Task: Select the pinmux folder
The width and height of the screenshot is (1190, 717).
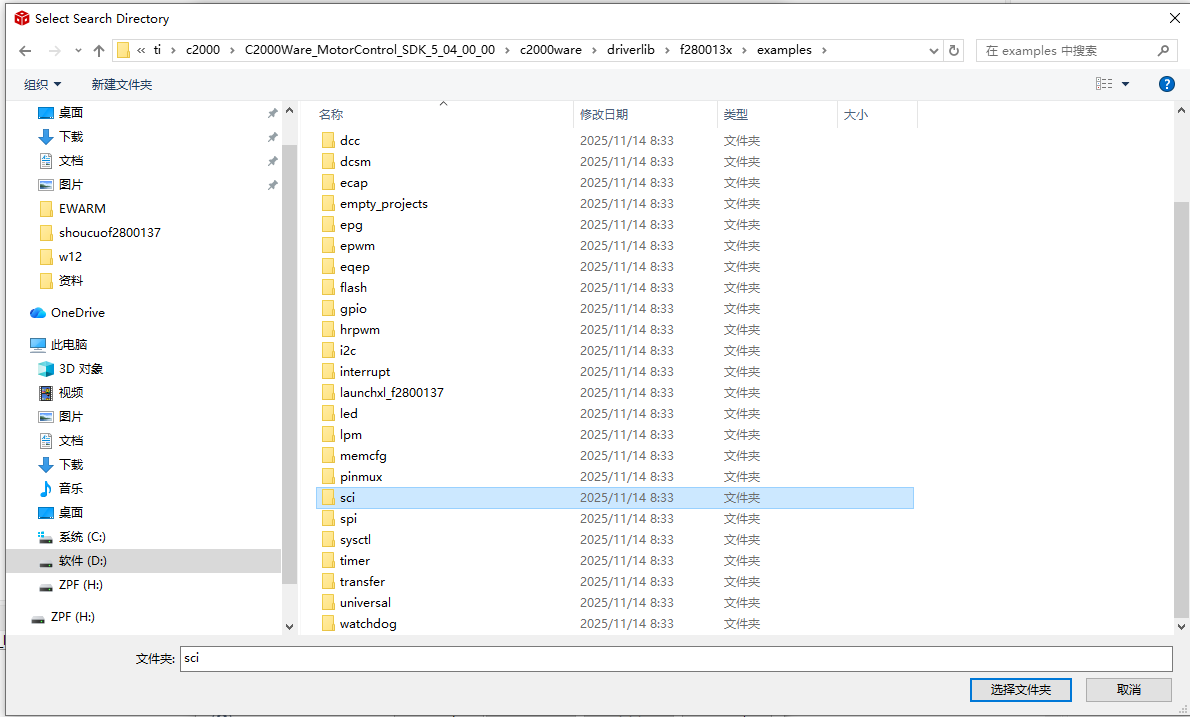Action: 360,477
